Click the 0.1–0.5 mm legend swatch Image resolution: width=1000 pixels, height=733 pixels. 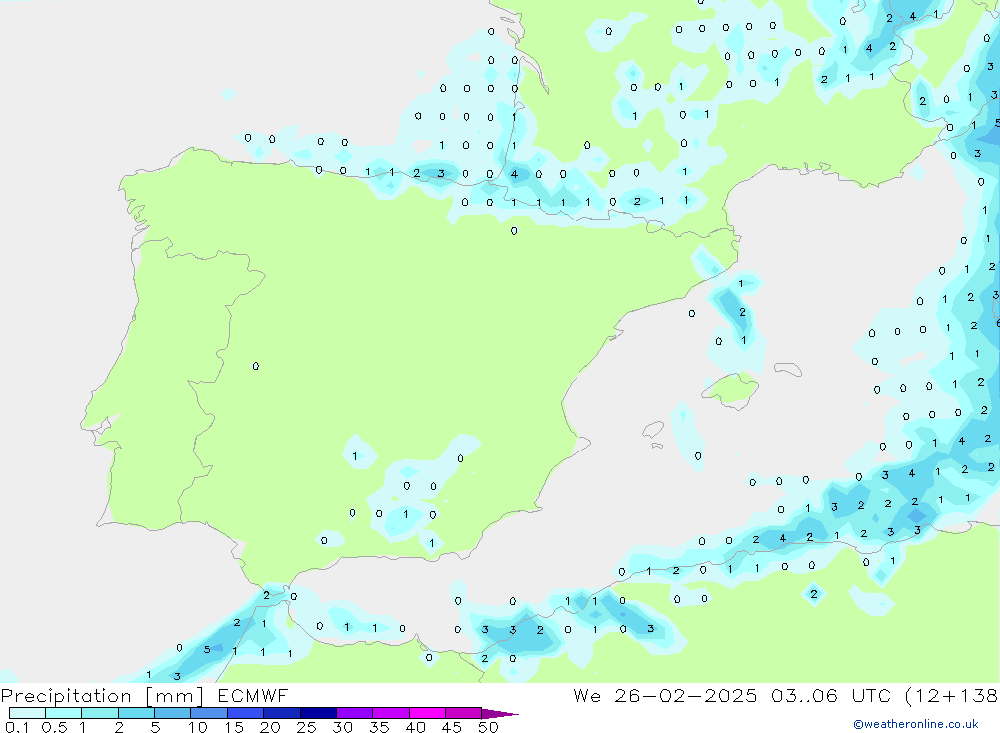point(27,713)
